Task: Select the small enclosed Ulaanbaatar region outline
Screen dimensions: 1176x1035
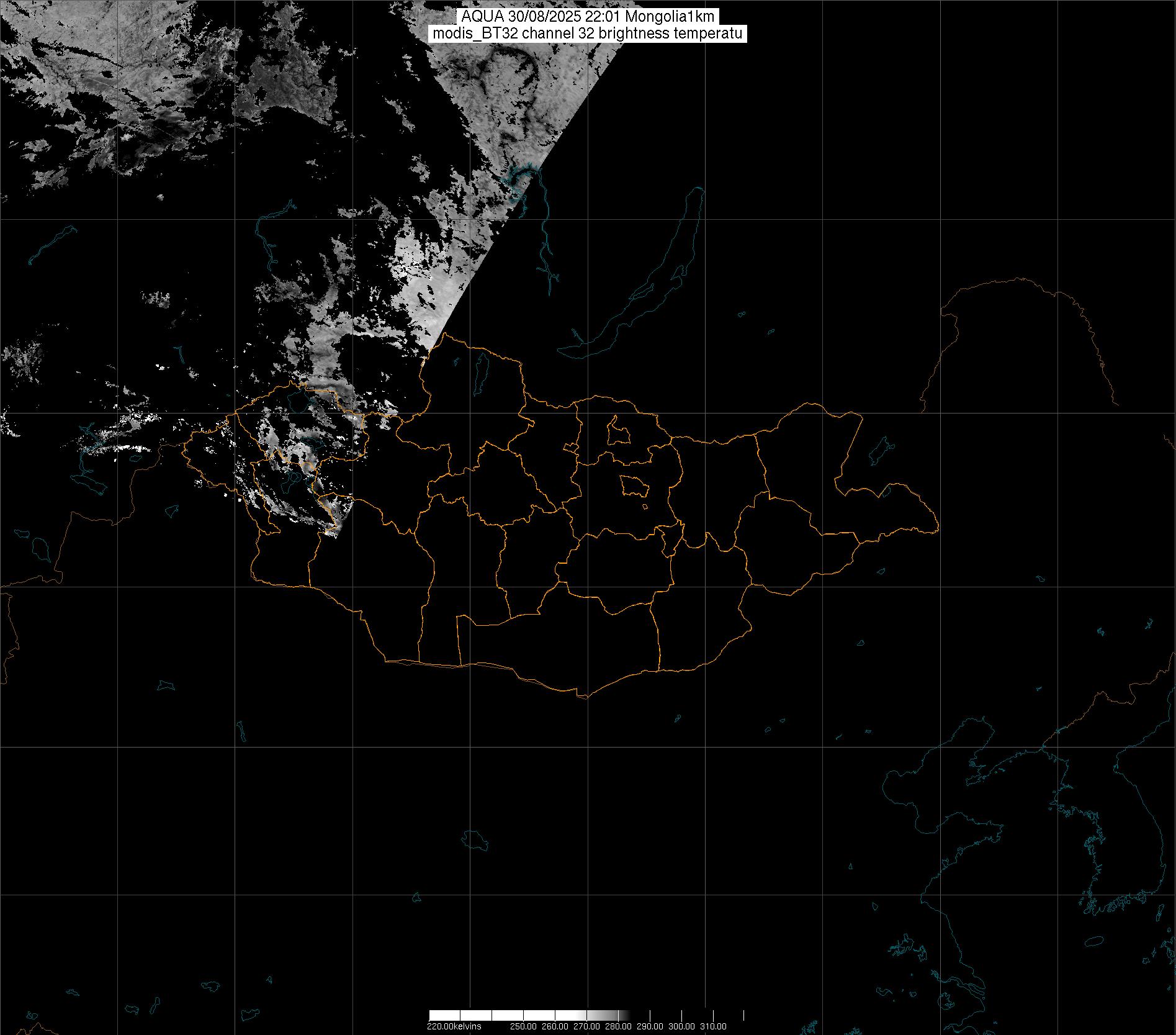Action: (634, 486)
